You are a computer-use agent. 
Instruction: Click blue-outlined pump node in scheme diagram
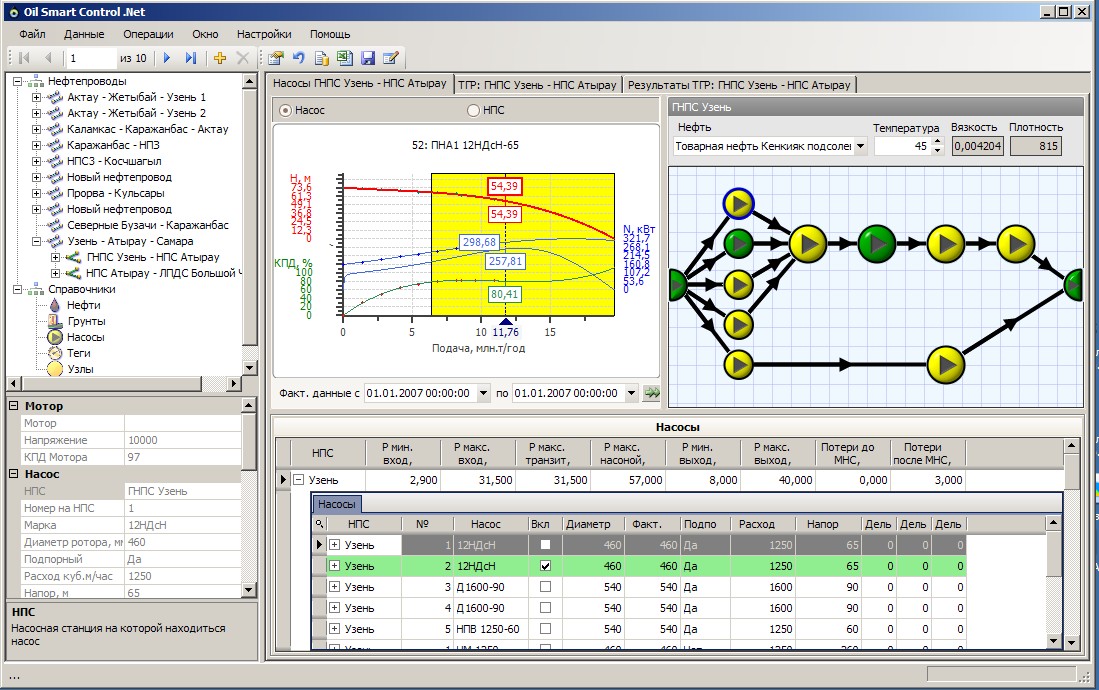point(737,204)
